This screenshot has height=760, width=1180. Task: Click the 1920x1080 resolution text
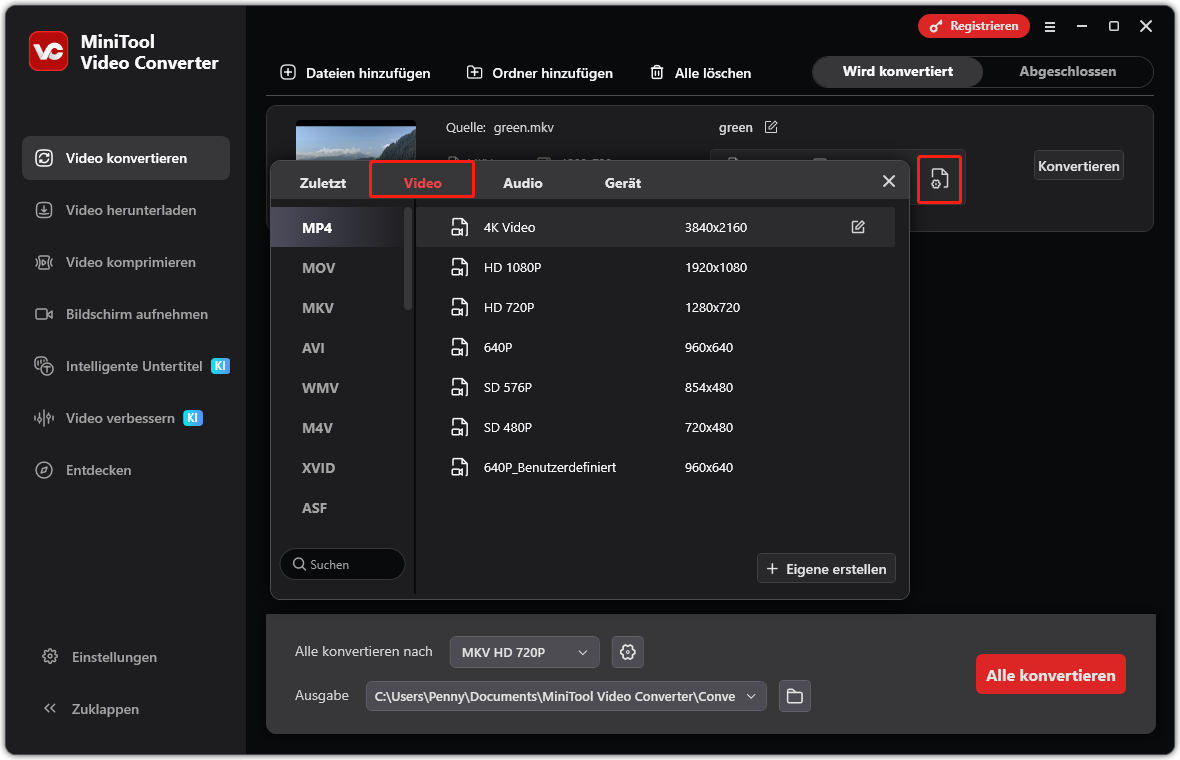716,267
